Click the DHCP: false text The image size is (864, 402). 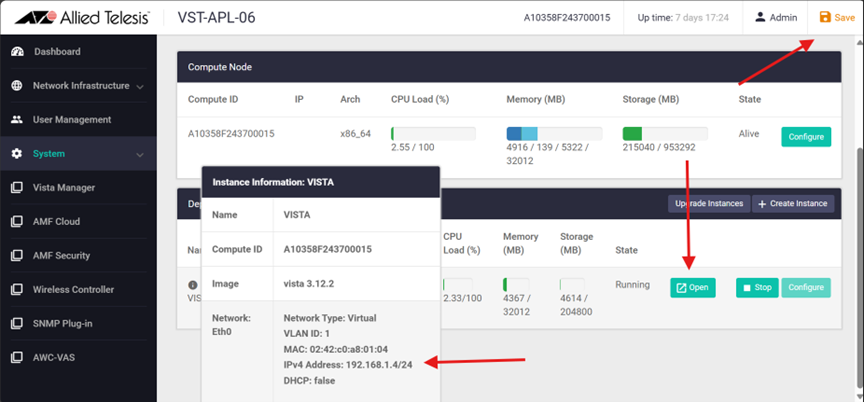coord(309,381)
